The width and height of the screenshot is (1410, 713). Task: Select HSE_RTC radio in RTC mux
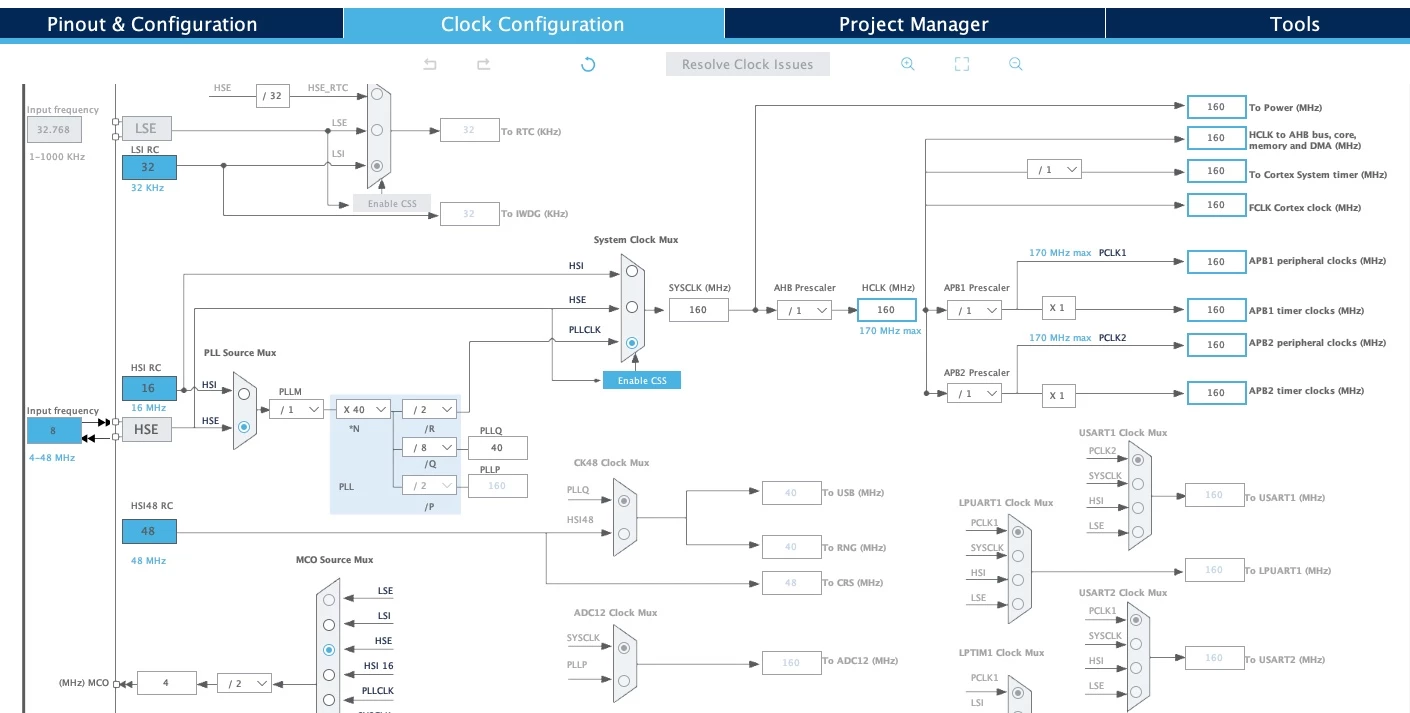376,93
